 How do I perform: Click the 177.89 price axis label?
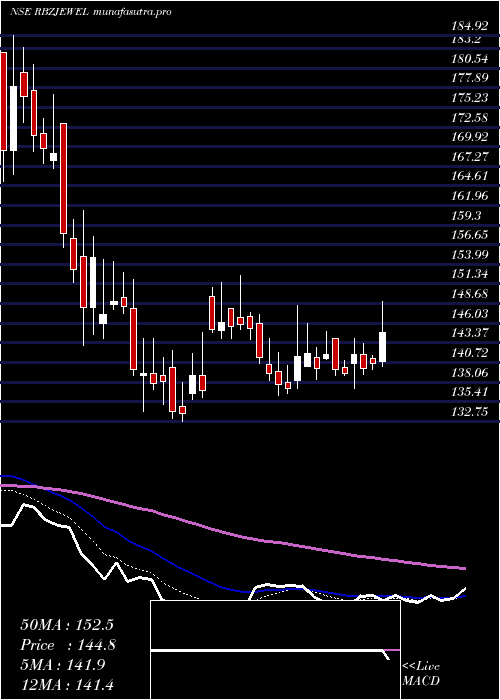click(470, 78)
